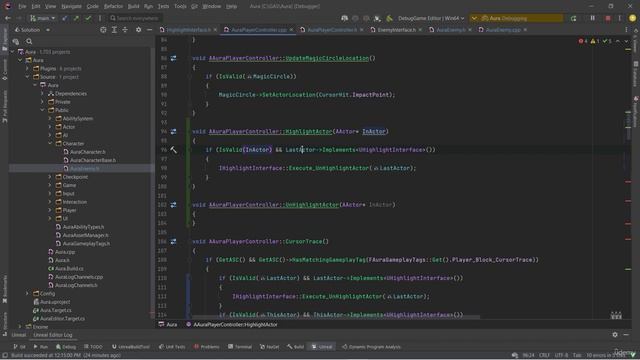This screenshot has height=360, width=640.
Task: Open Solution panel settings gear
Action: coord(139,30)
